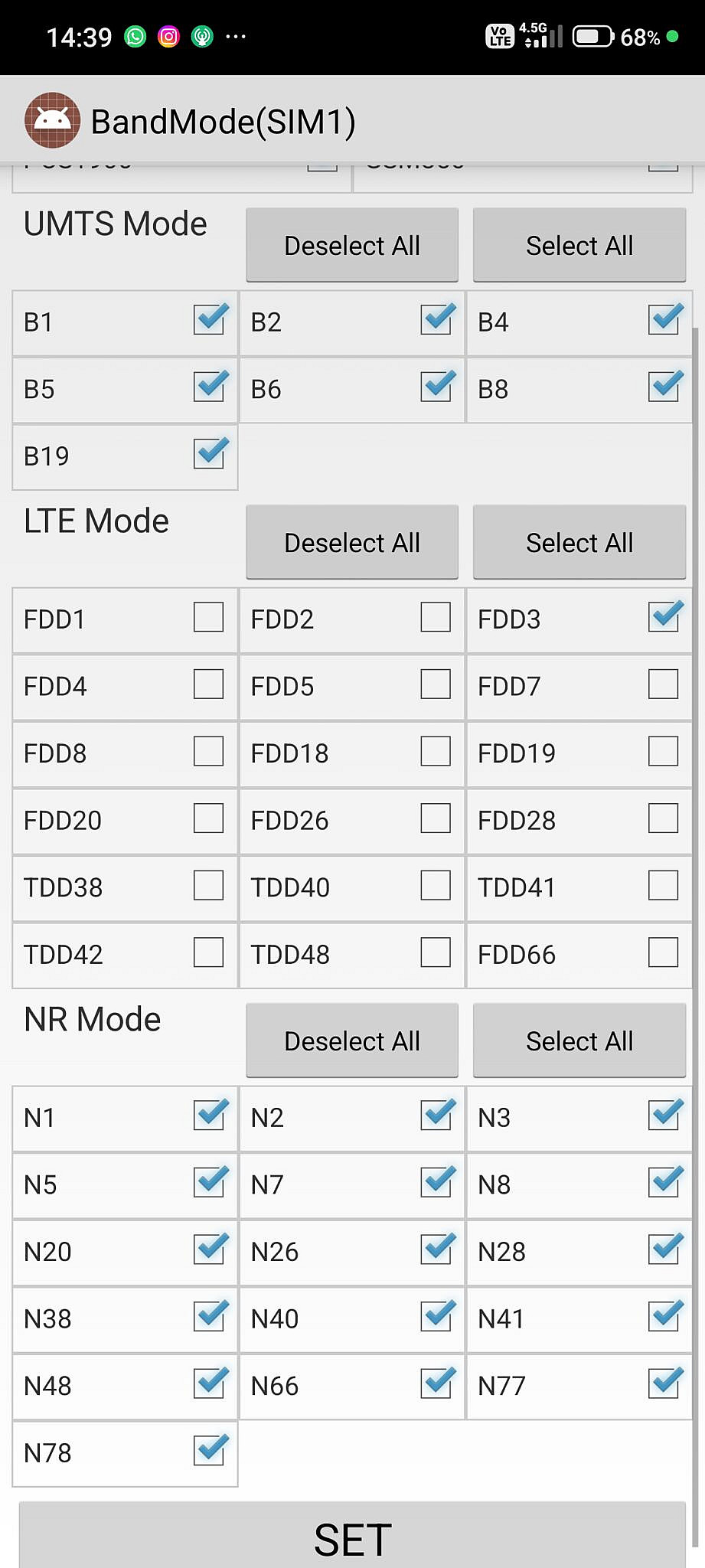Uncheck the UMTS B19 band

click(x=210, y=454)
